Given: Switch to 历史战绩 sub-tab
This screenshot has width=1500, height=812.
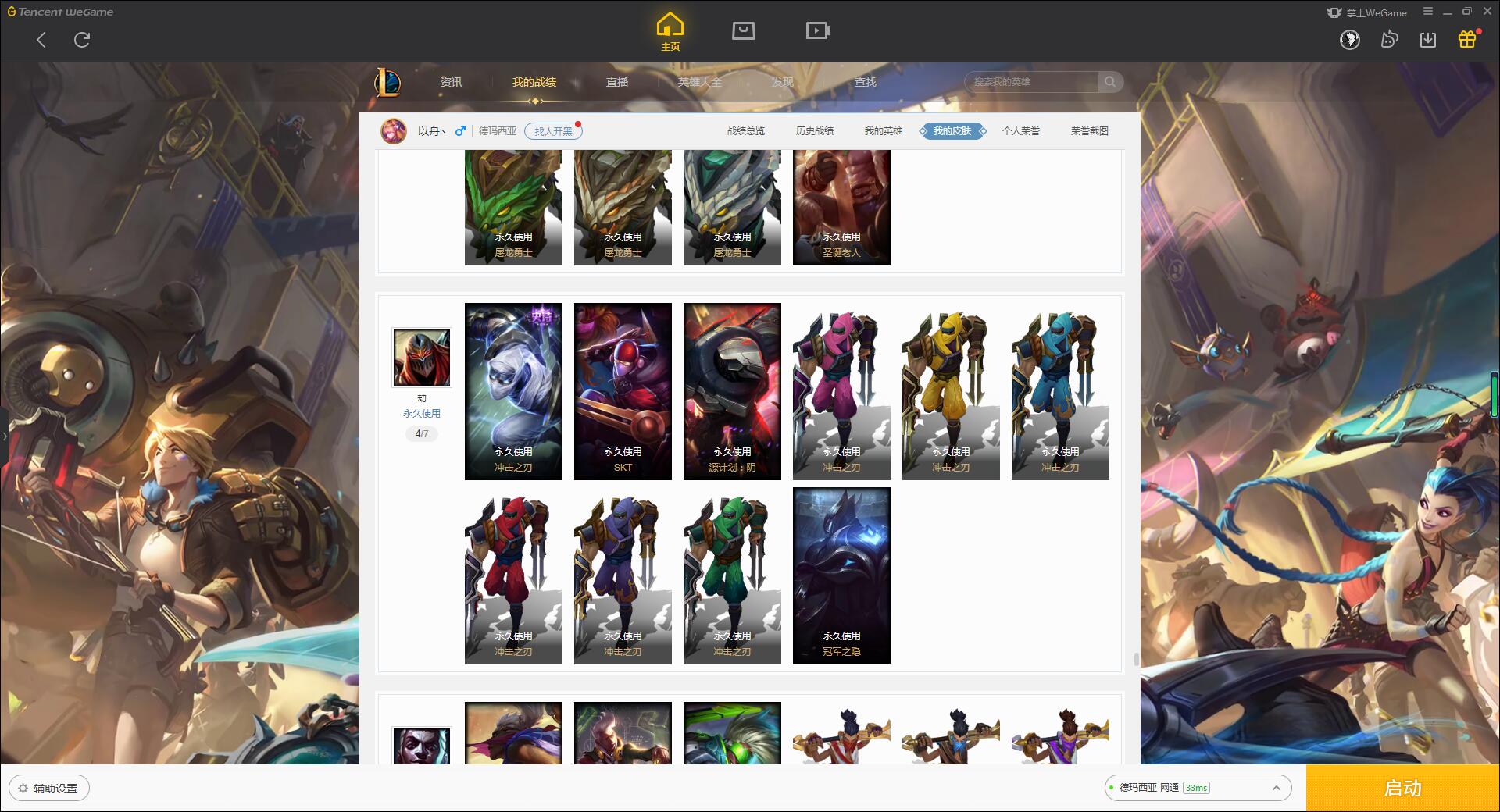Looking at the screenshot, I should (x=815, y=131).
